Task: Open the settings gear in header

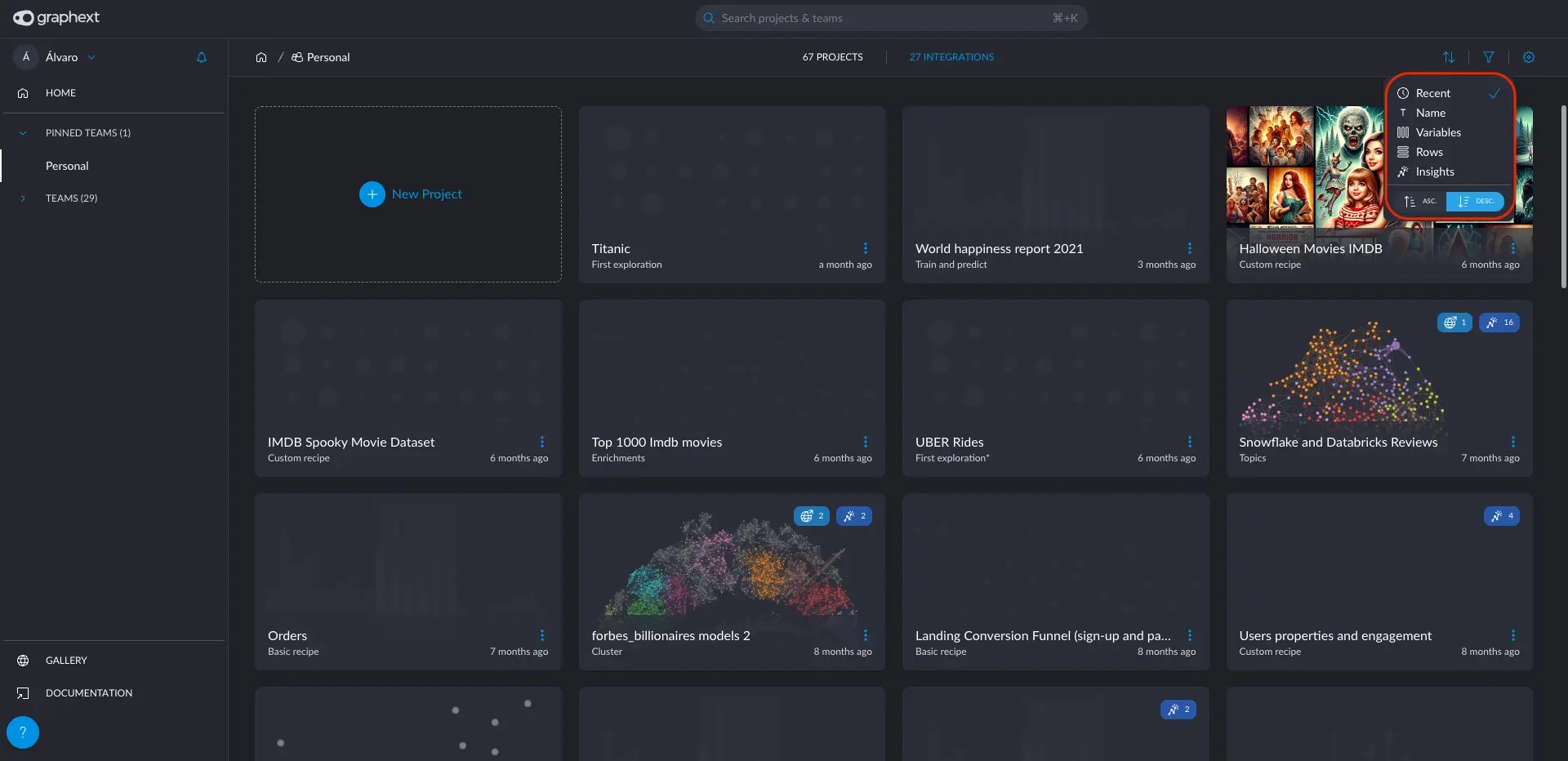Action: coord(1529,57)
